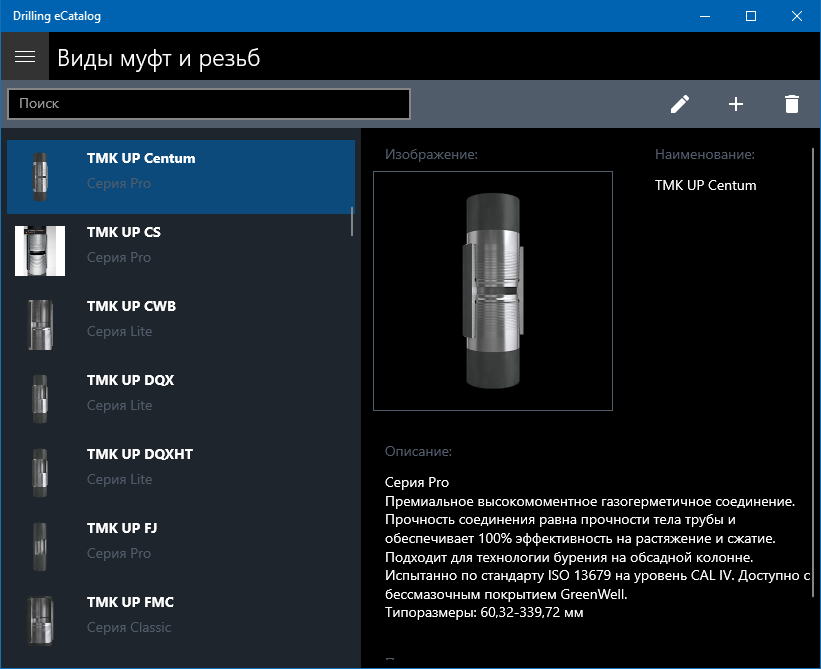Click the Типоразмеры 60,32-339,72 мм line
This screenshot has width=821, height=669.
pos(484,612)
